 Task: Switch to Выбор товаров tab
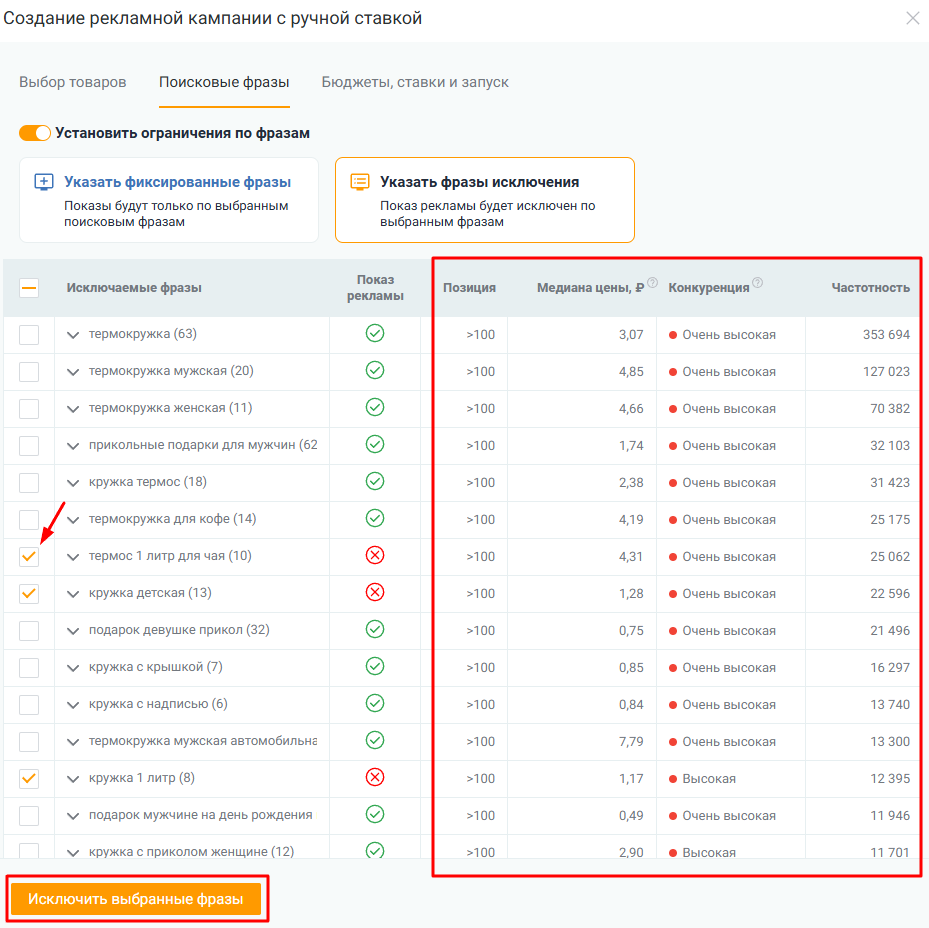coord(73,82)
